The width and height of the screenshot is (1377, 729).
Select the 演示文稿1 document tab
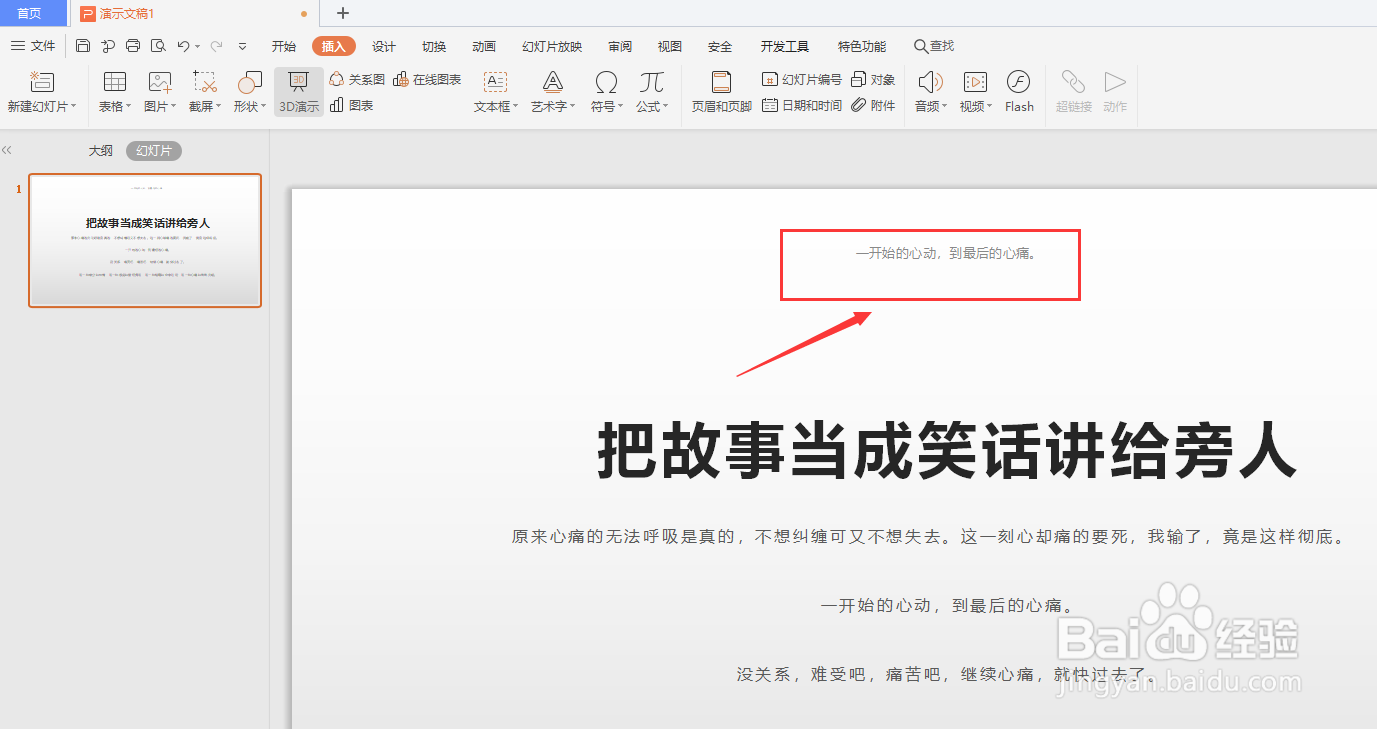click(x=195, y=13)
